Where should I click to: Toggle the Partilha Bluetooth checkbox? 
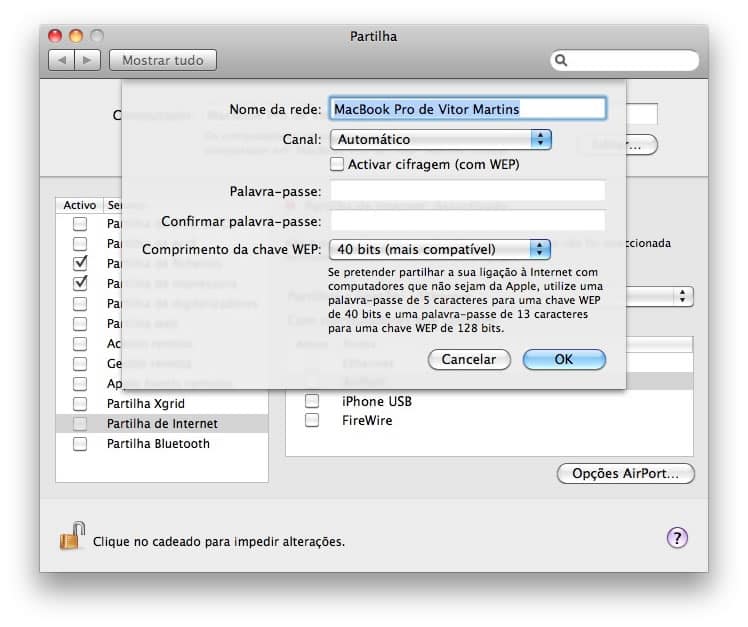click(x=80, y=444)
